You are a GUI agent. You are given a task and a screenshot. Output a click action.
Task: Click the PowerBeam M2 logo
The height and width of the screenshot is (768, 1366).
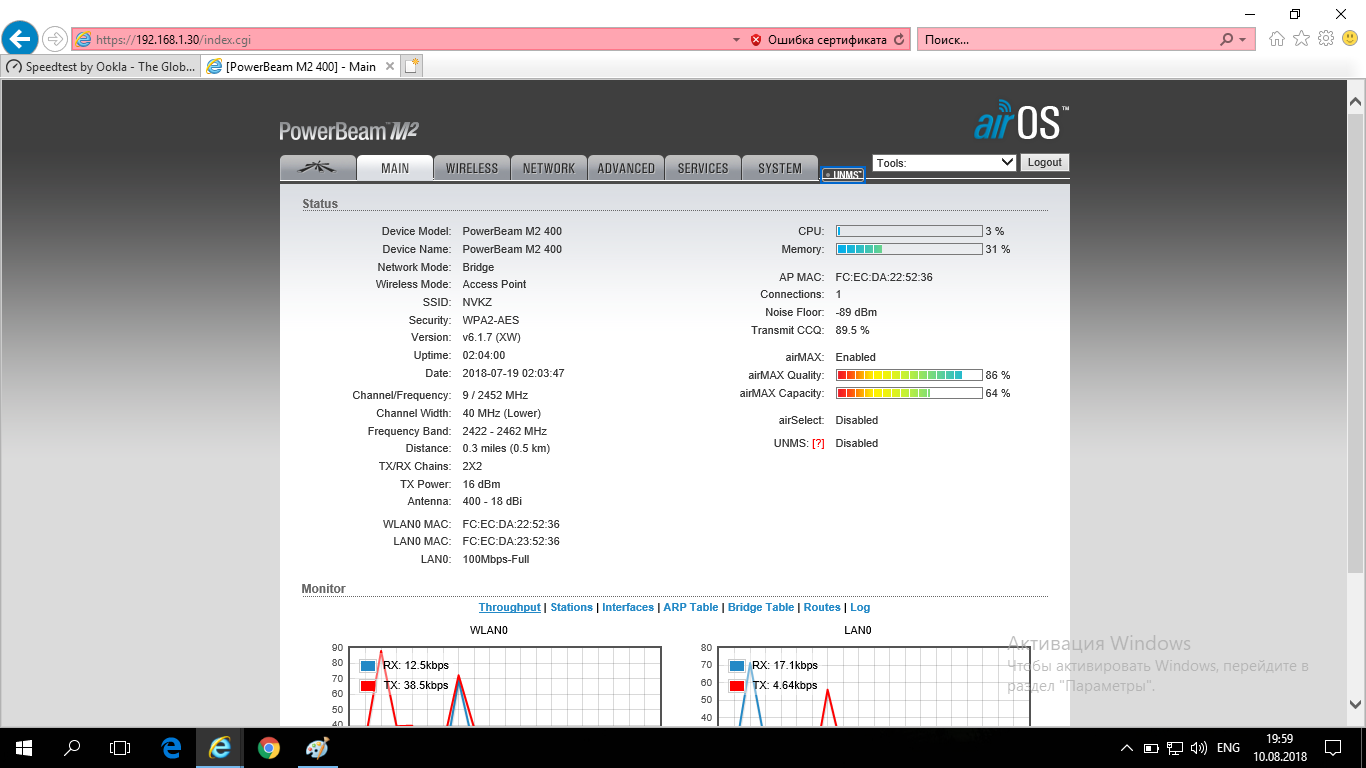pyautogui.click(x=349, y=131)
